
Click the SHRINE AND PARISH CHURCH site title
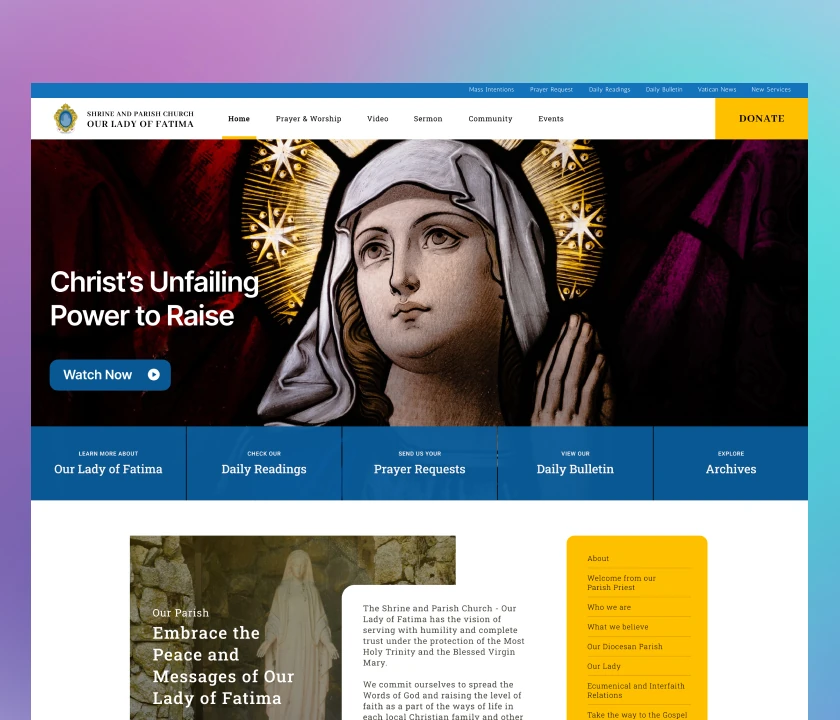[140, 114]
